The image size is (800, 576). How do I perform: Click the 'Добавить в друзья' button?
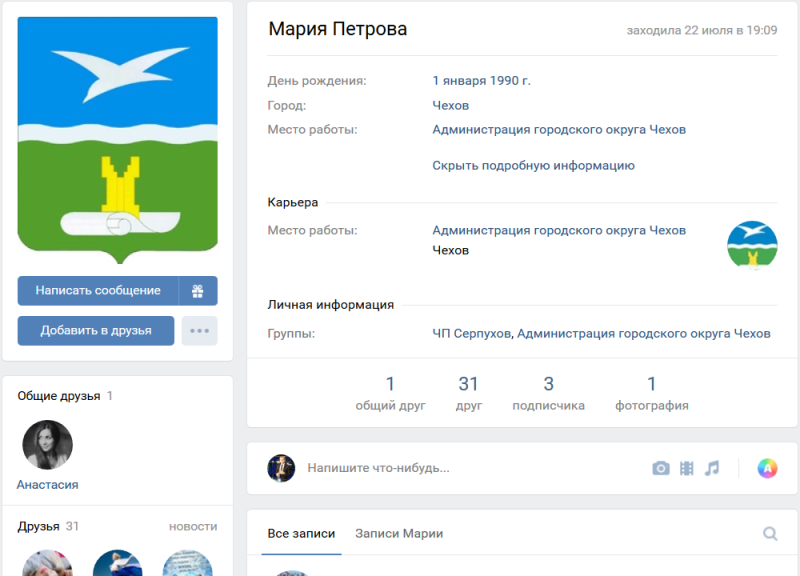coord(96,331)
